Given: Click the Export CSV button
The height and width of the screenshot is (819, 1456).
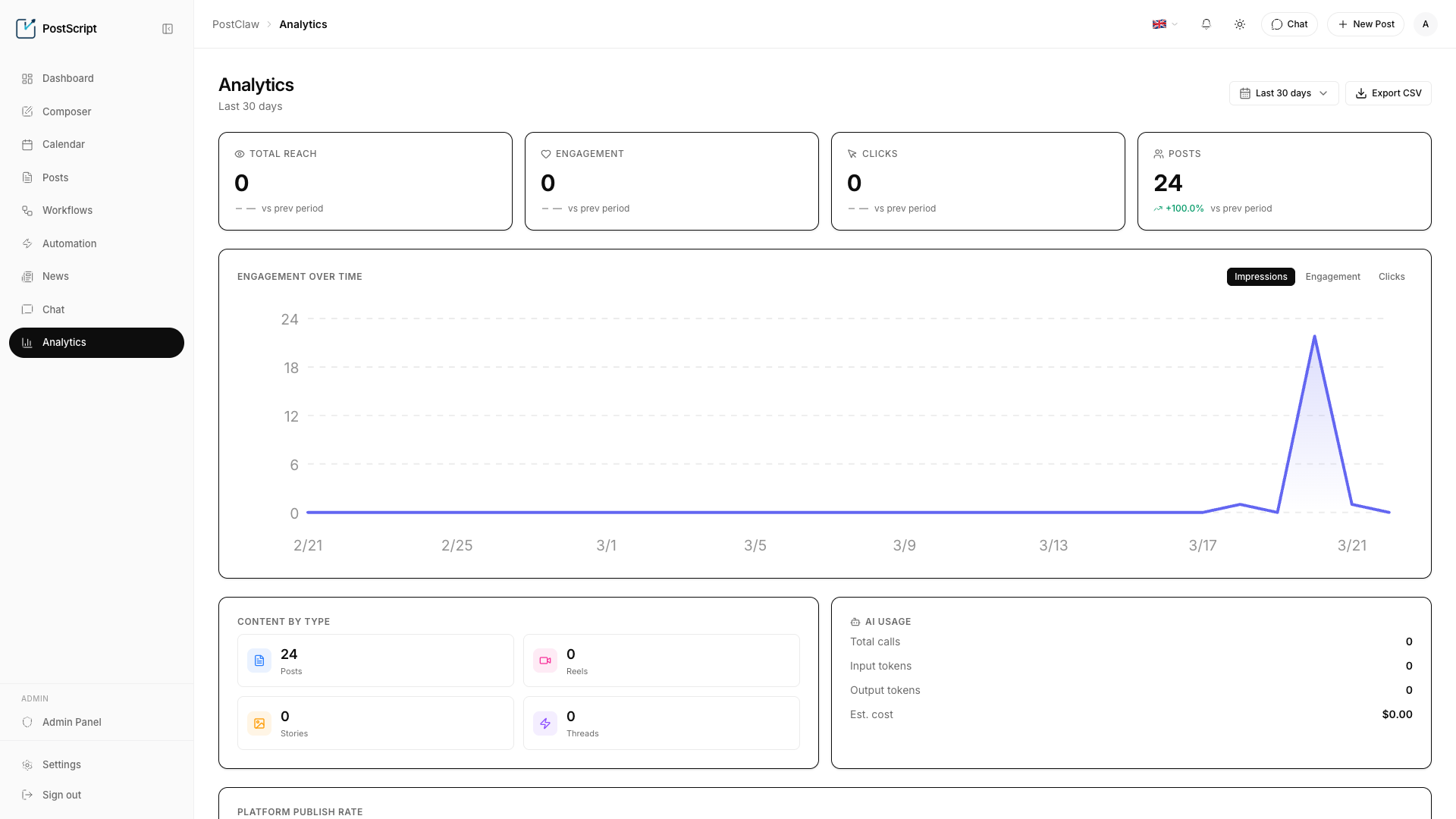Looking at the screenshot, I should [1388, 93].
